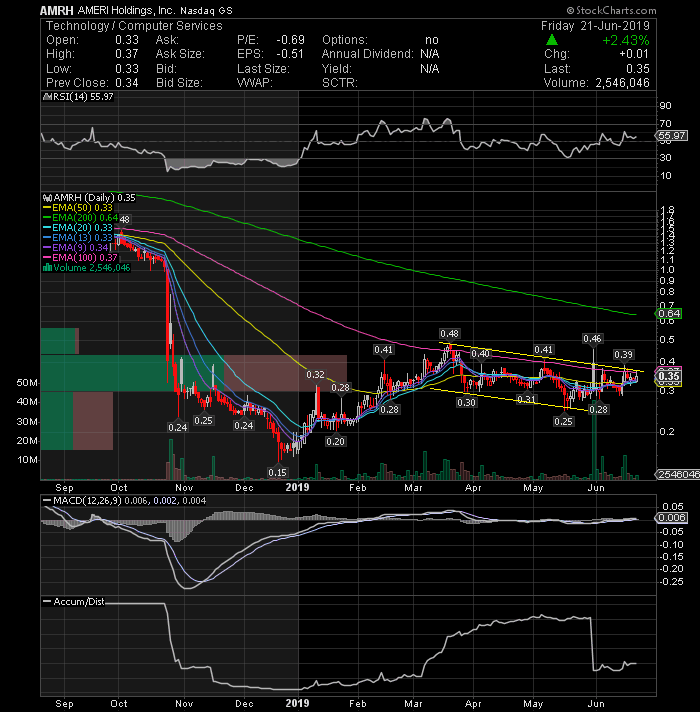
Task: Click the SCTR label
Action: 340,83
